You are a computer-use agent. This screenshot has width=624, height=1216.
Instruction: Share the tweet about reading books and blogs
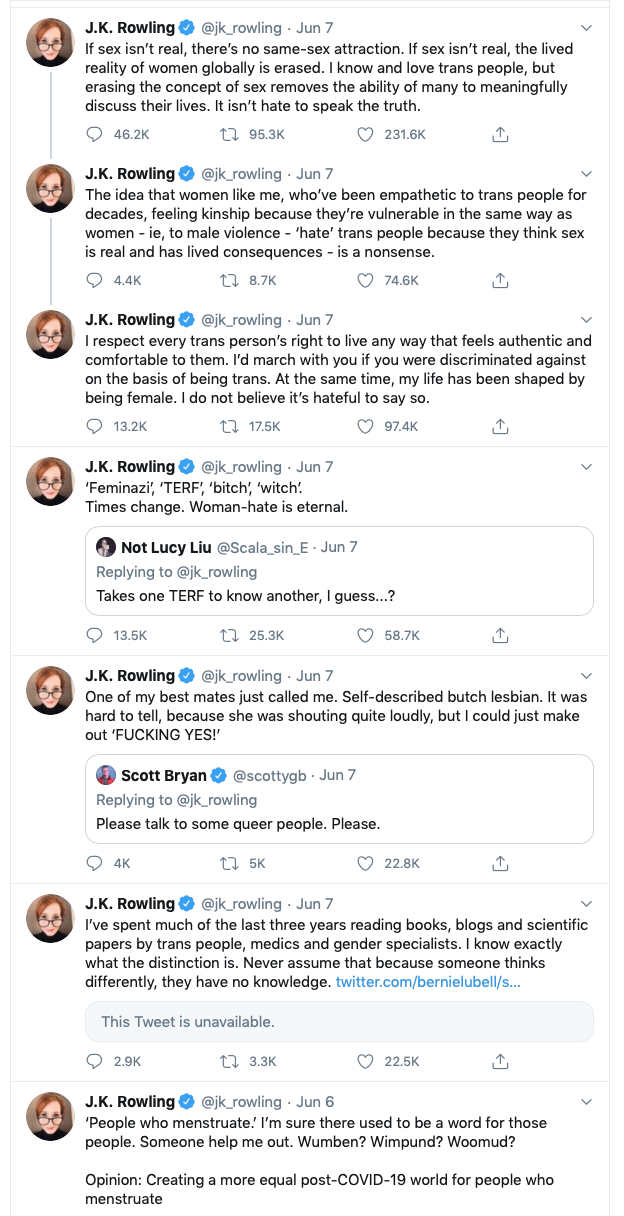(501, 1061)
